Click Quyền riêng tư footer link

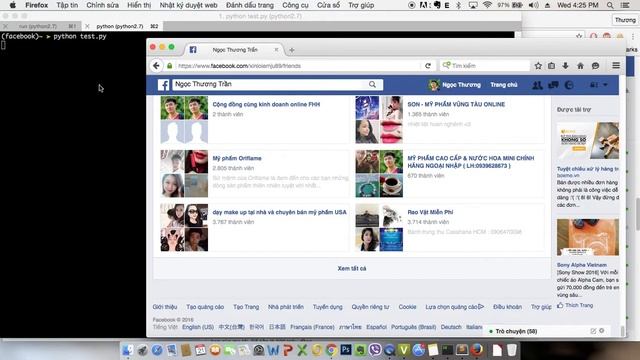pyautogui.click(x=370, y=307)
